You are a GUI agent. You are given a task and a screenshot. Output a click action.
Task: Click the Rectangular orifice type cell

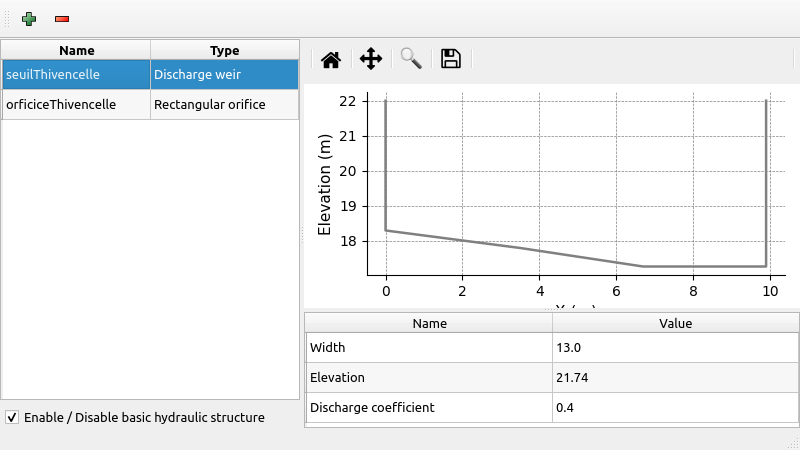(x=224, y=104)
